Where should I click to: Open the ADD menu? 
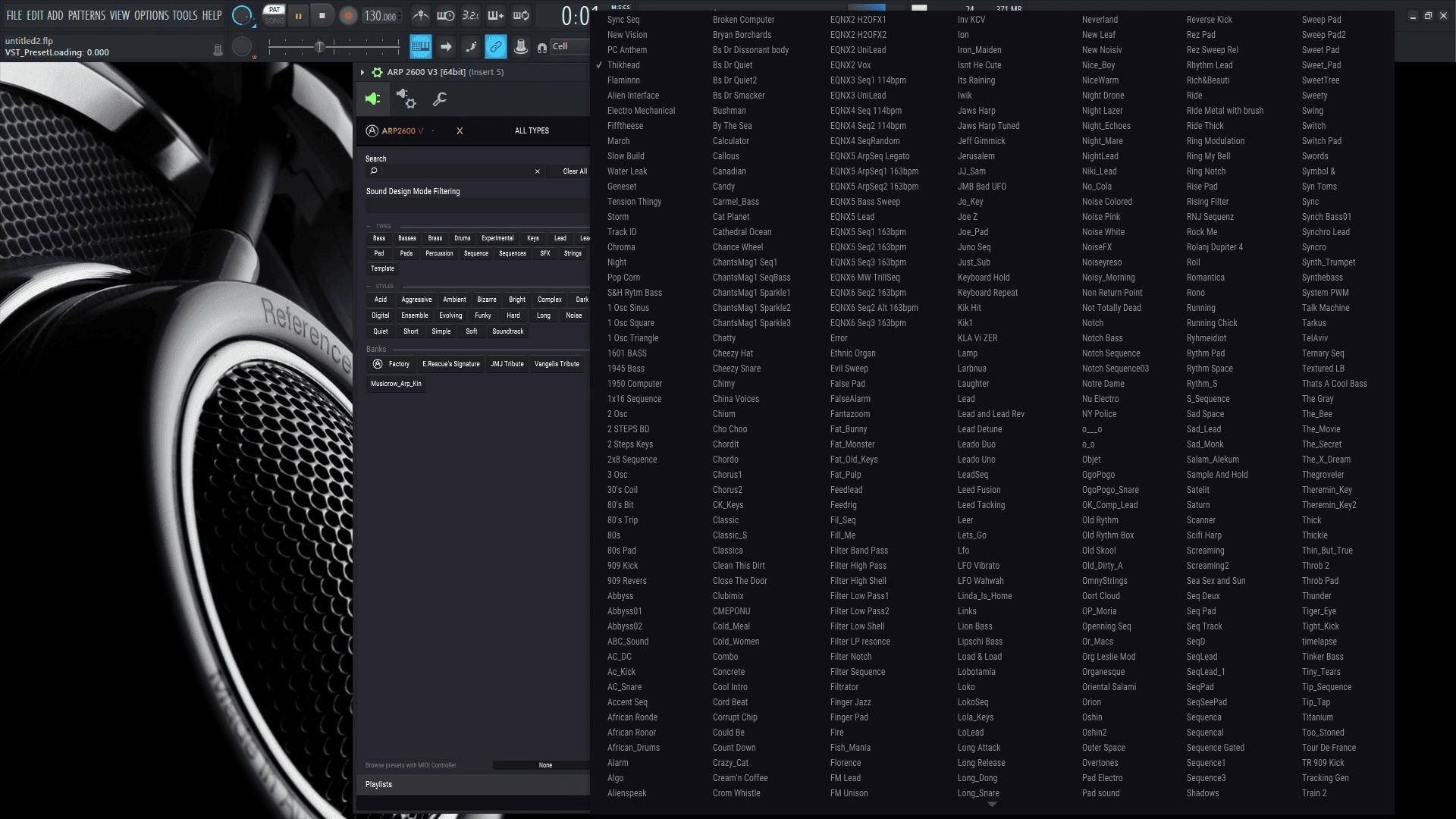(x=55, y=15)
